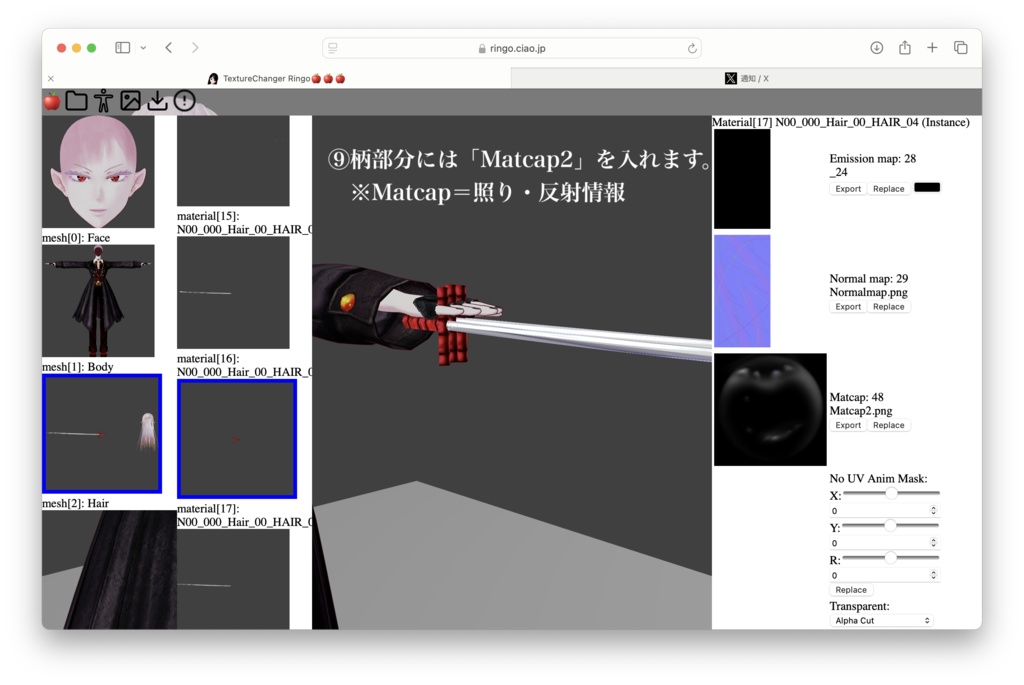
Task: Select the avatar/person icon in the toolbar
Action: pos(102,100)
